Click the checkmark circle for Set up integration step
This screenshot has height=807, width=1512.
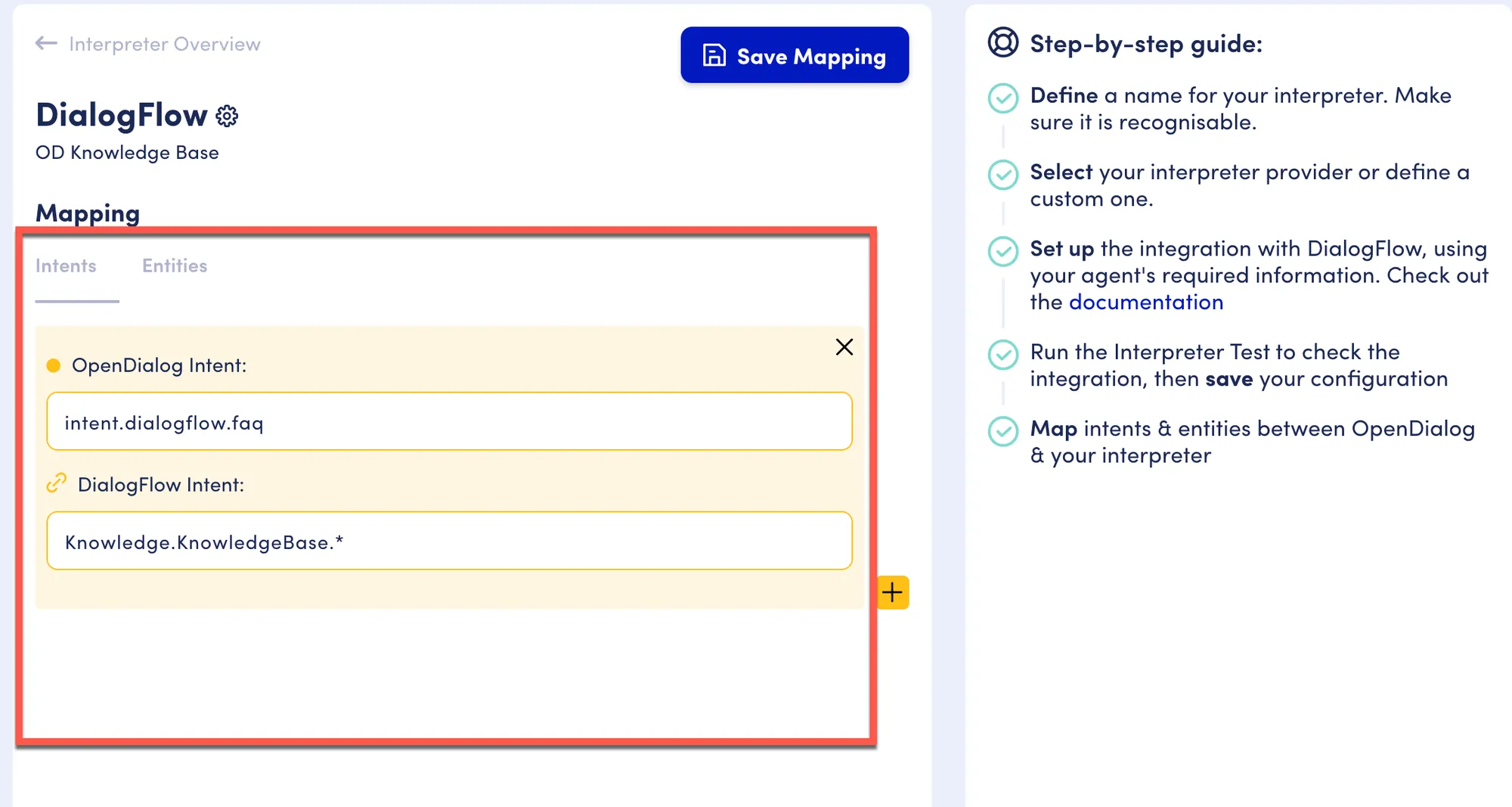[1003, 251]
